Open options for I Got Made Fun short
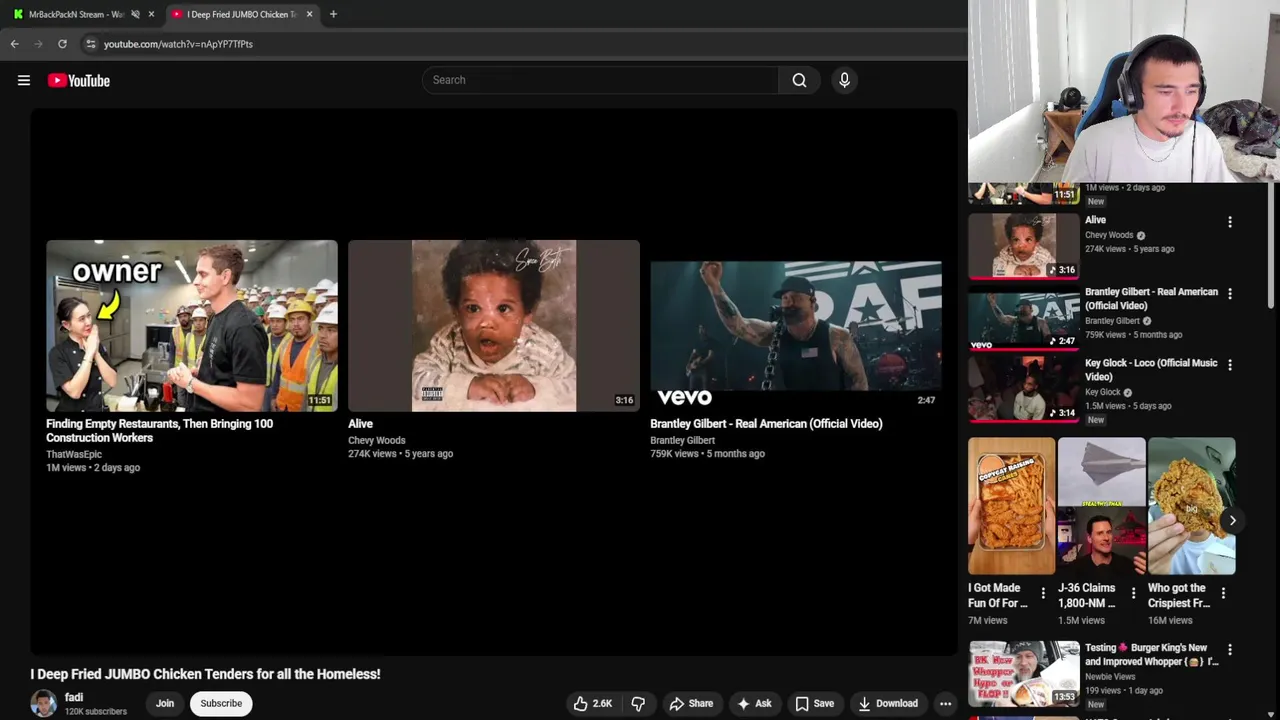Image resolution: width=1280 pixels, height=720 pixels. pos(1043,593)
